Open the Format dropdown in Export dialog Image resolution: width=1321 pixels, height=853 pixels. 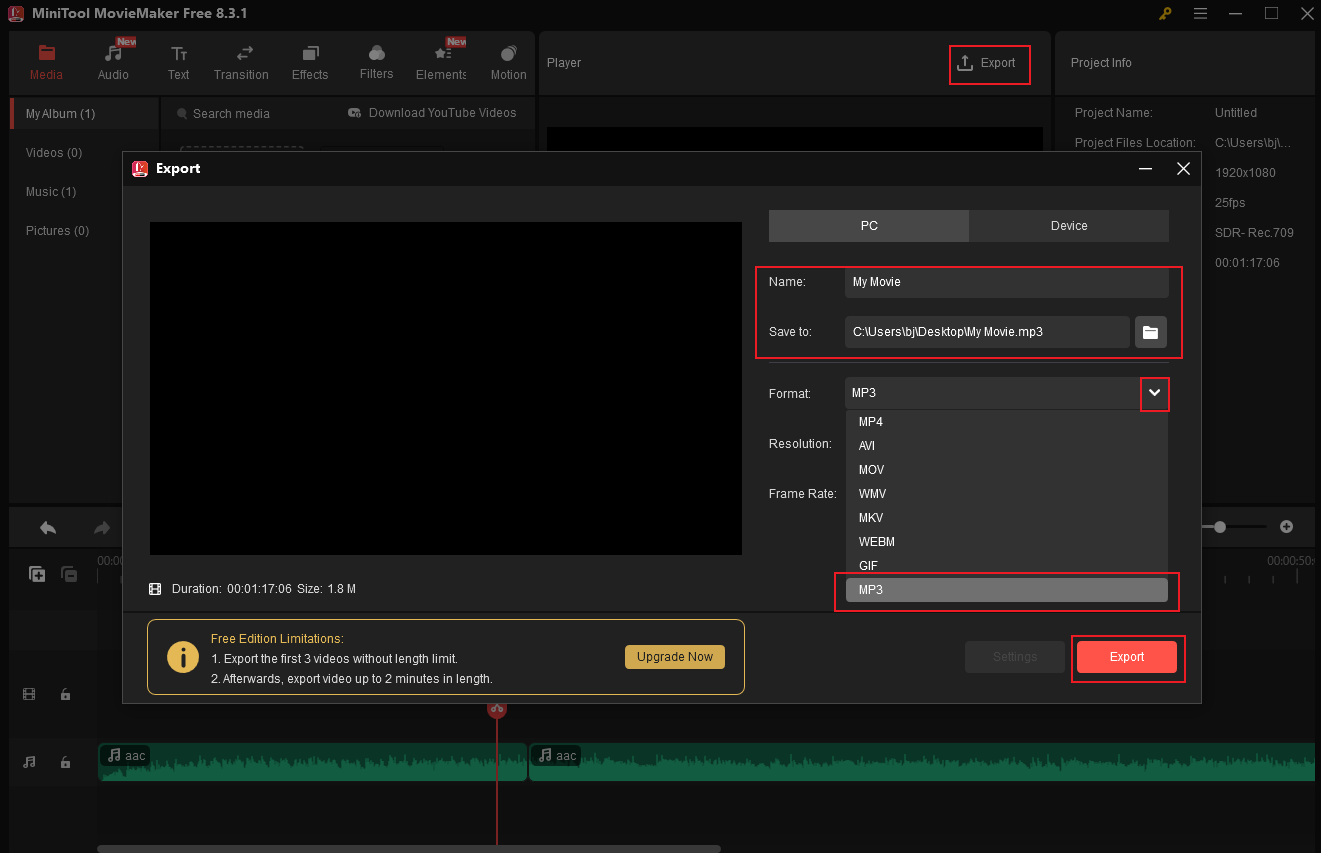click(1154, 393)
